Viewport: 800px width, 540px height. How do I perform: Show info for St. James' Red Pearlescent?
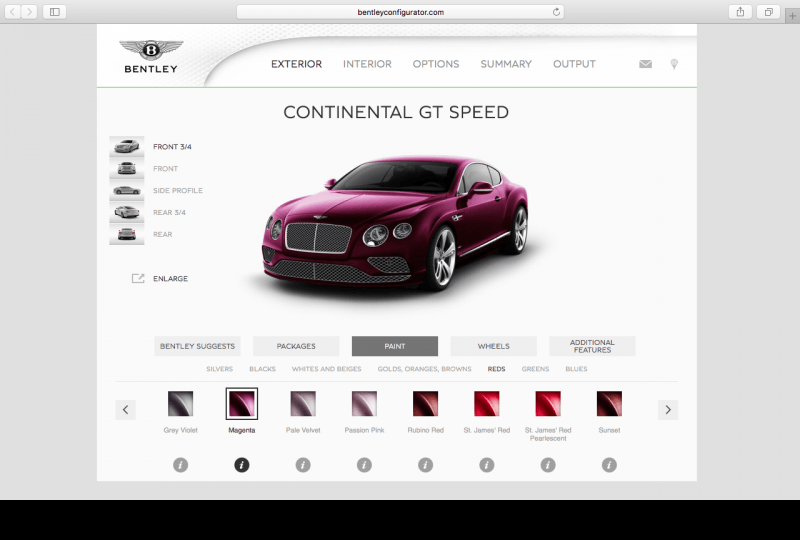pos(548,465)
